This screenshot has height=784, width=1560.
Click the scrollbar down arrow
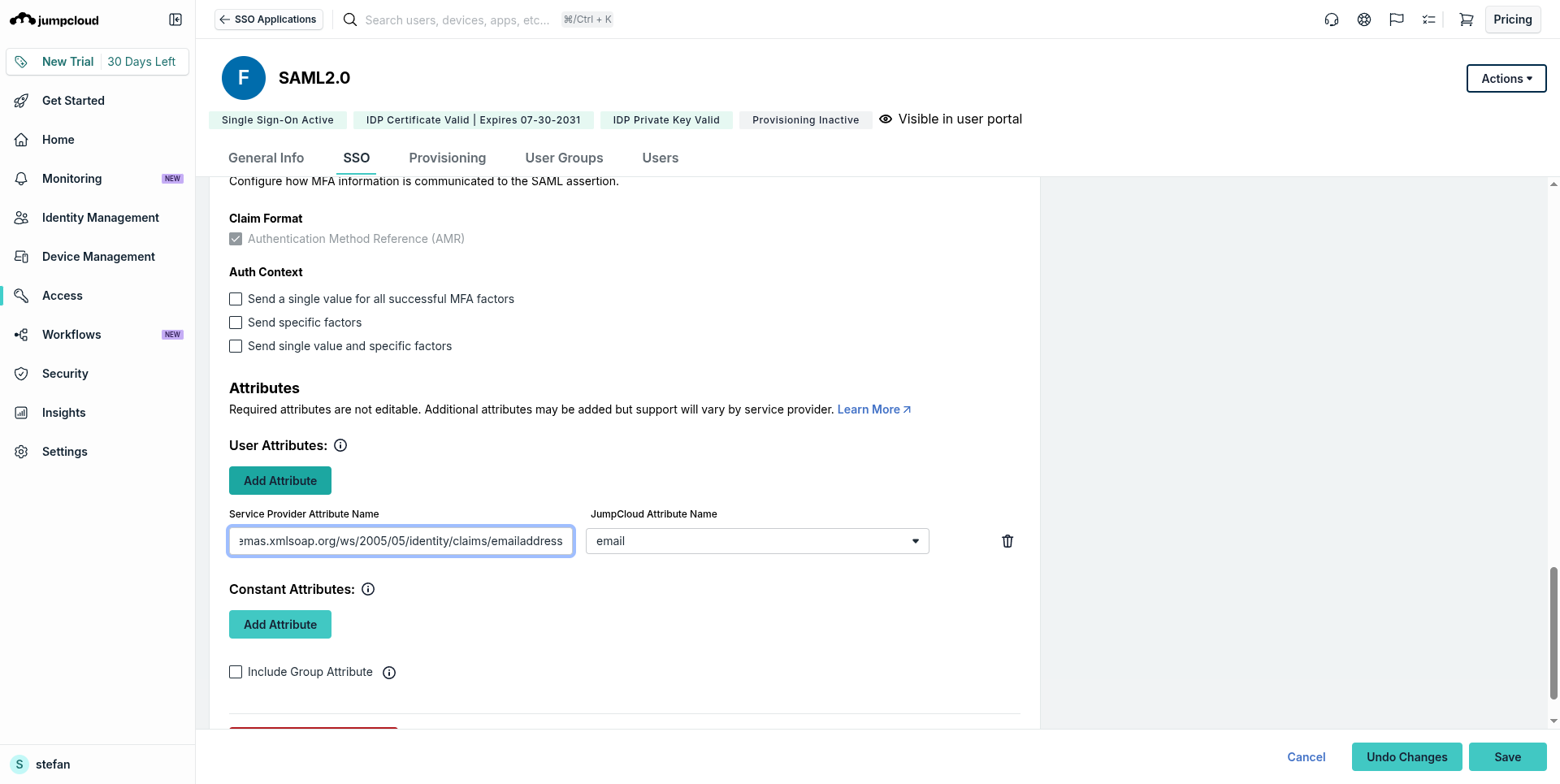point(1553,721)
